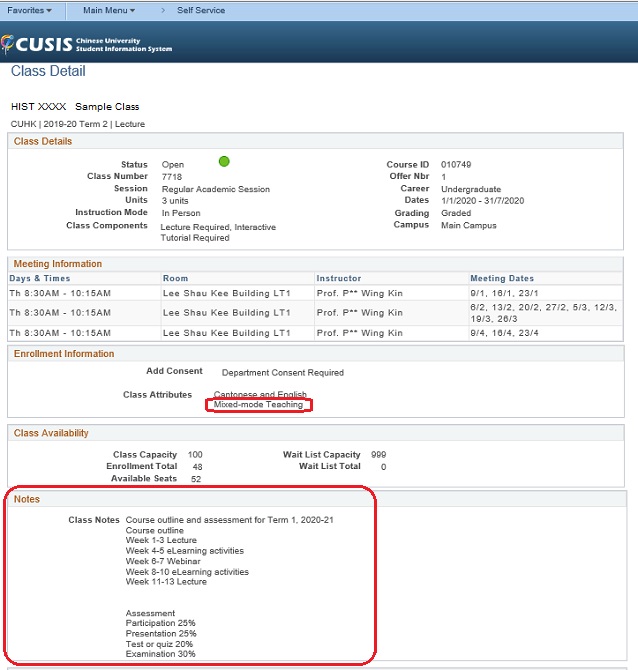638x670 pixels.
Task: Click the Mixed-mode Teaching class attribute
Action: 258,405
